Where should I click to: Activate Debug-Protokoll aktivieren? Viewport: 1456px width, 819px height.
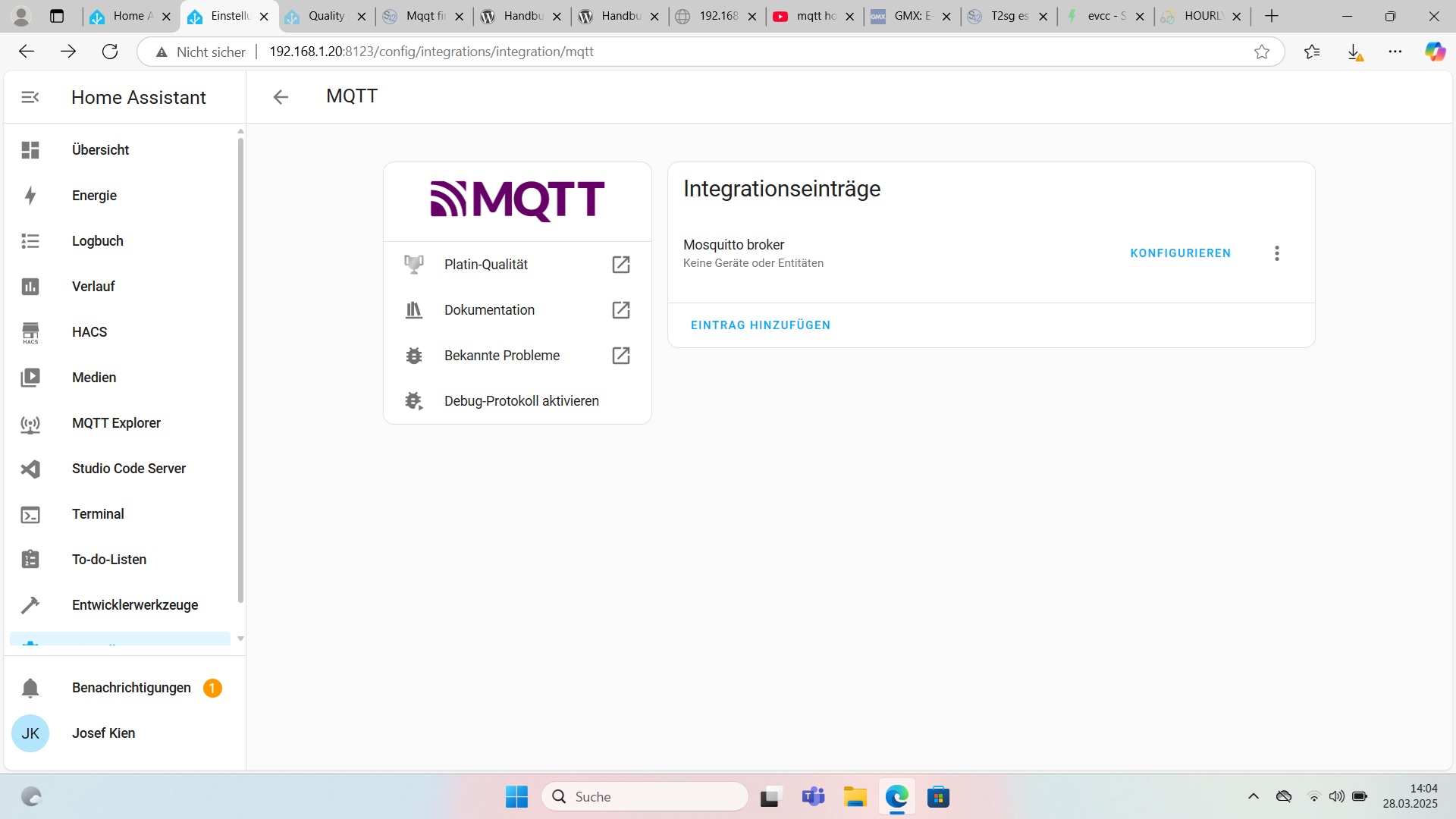517,401
